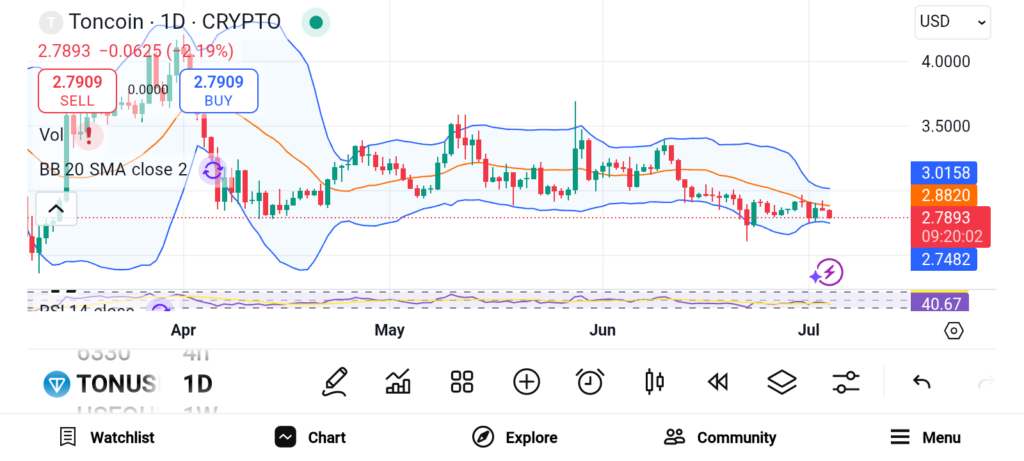The height and width of the screenshot is (461, 1024).
Task: Open the Watchlist tab
Action: pos(106,437)
